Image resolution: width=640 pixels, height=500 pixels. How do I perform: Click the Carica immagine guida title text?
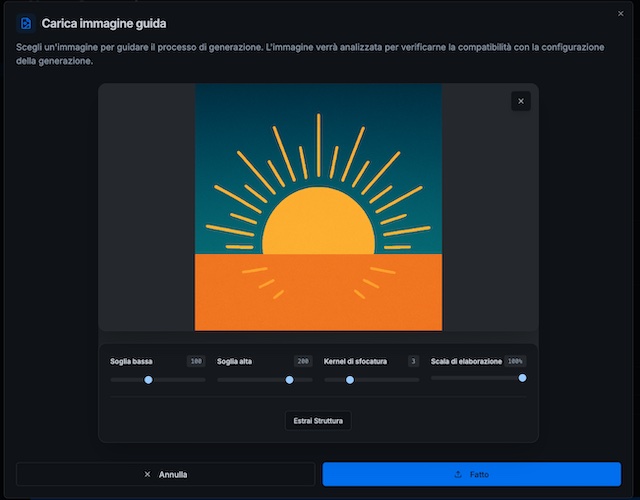pos(104,23)
